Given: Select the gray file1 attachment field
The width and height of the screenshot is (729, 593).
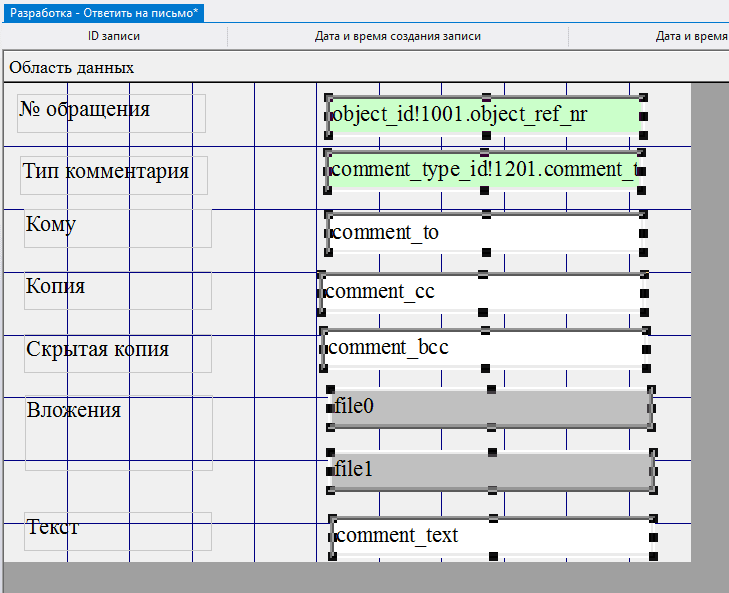Looking at the screenshot, I should [x=491, y=470].
